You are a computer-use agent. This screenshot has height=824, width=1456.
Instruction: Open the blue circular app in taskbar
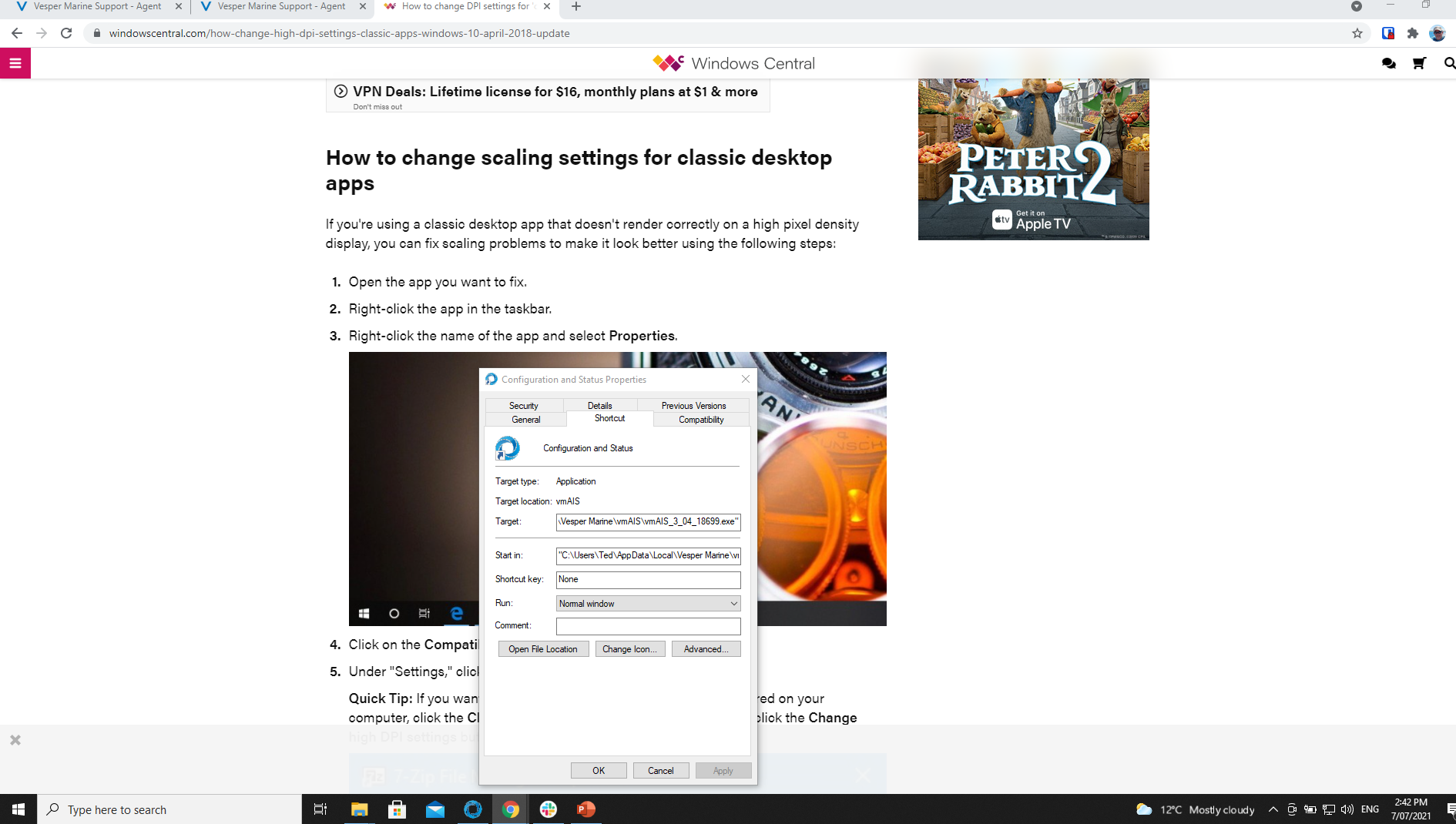click(472, 809)
